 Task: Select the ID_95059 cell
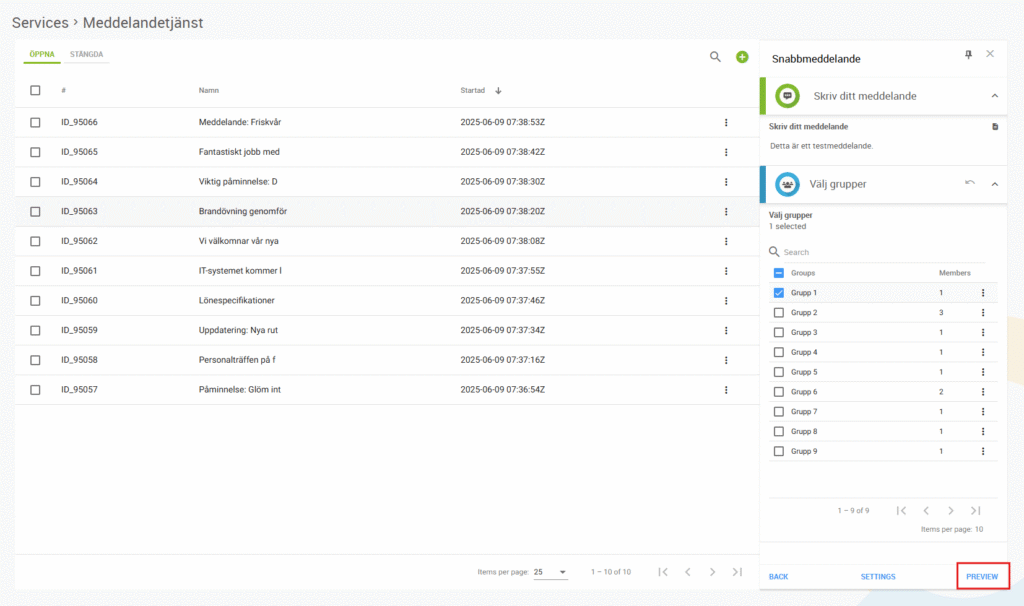(x=79, y=330)
